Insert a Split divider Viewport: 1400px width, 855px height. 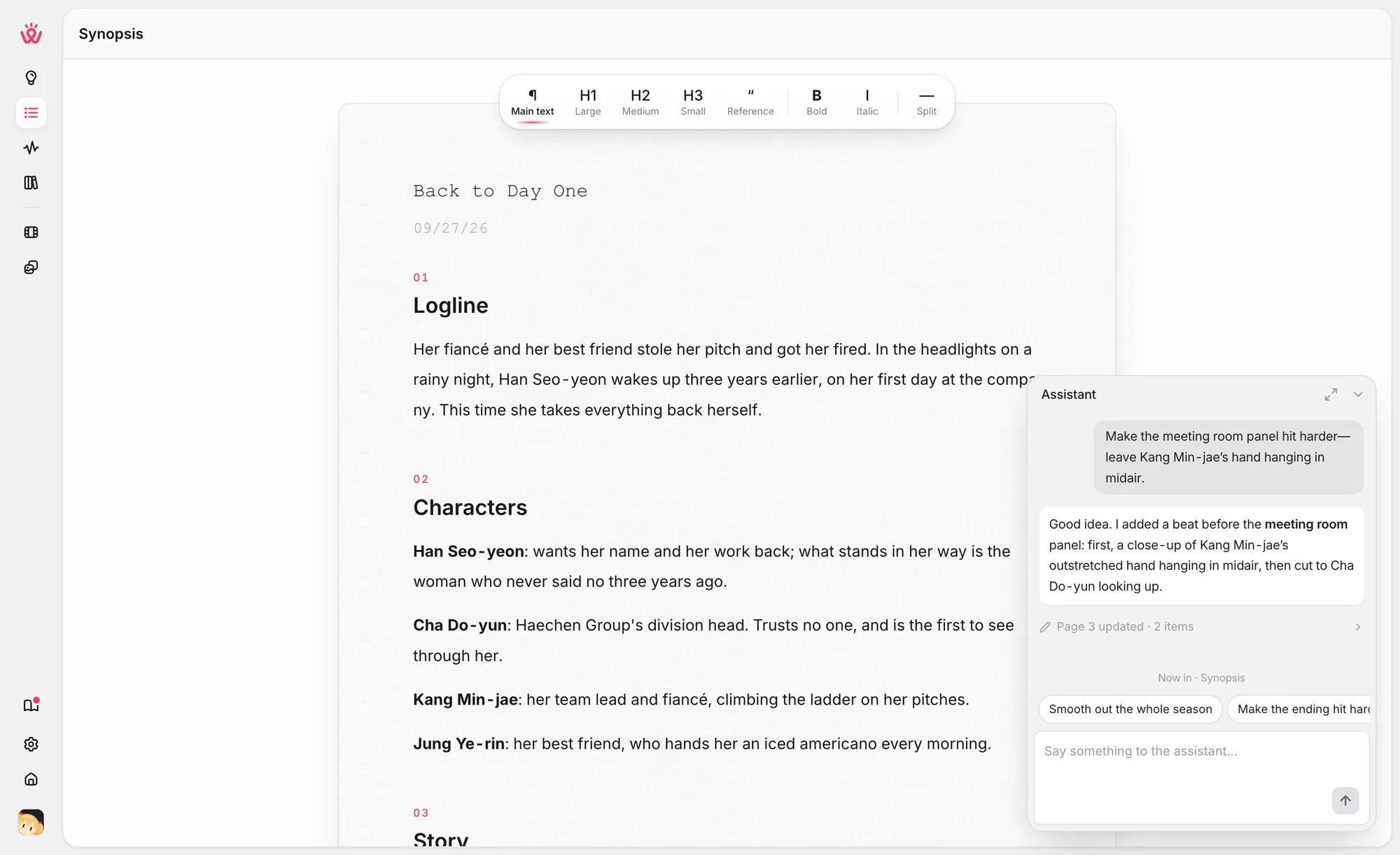(x=926, y=102)
